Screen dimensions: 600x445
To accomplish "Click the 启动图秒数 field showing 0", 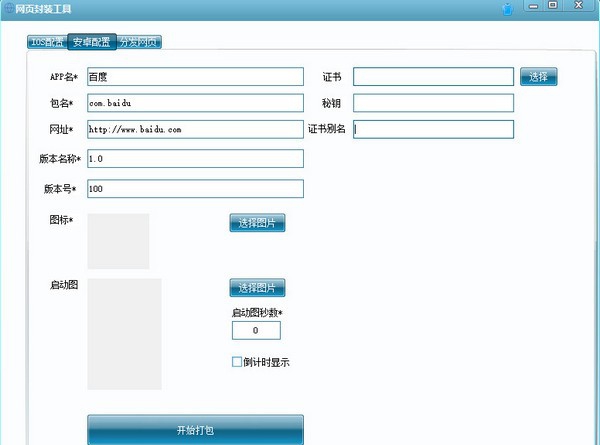I will tap(256, 330).
